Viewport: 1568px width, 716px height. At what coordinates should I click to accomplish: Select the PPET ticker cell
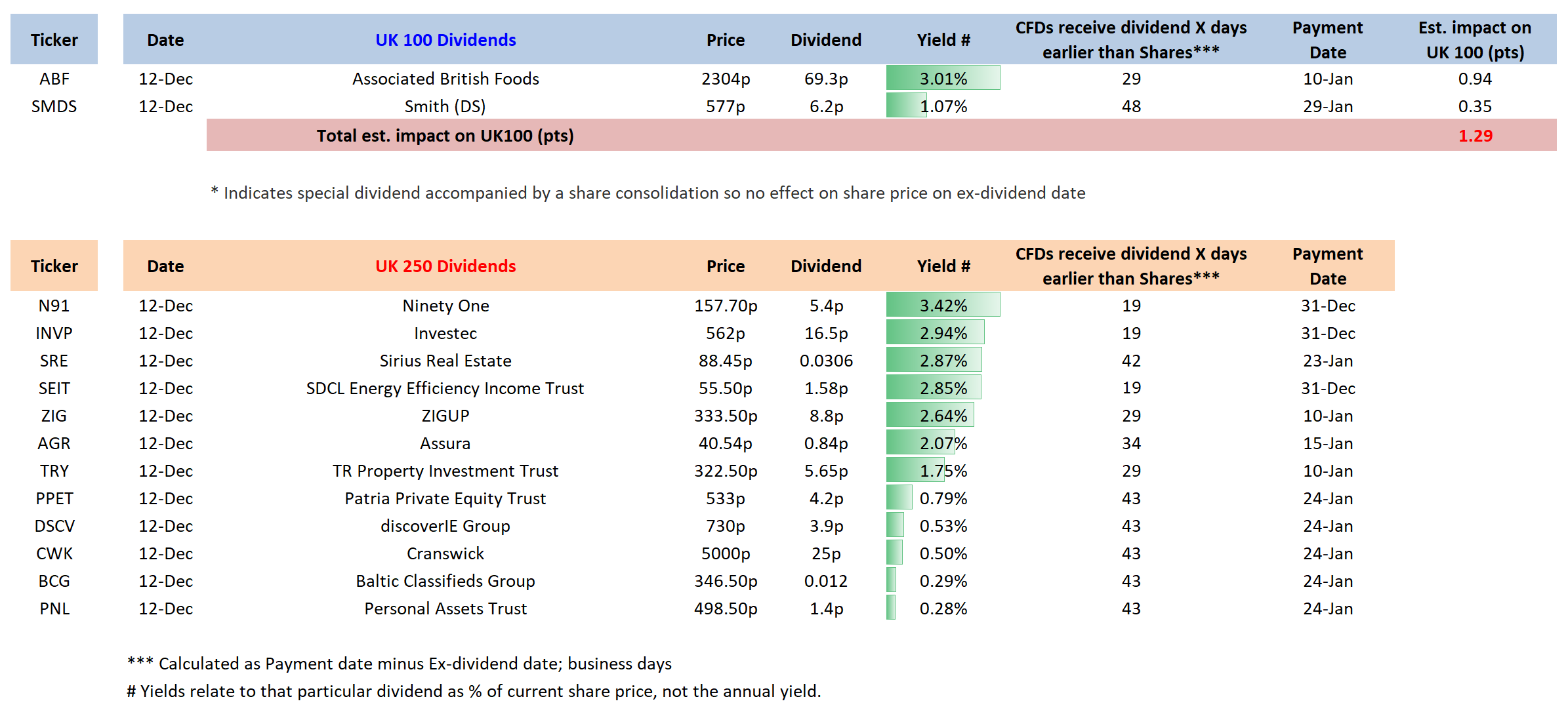coord(54,498)
